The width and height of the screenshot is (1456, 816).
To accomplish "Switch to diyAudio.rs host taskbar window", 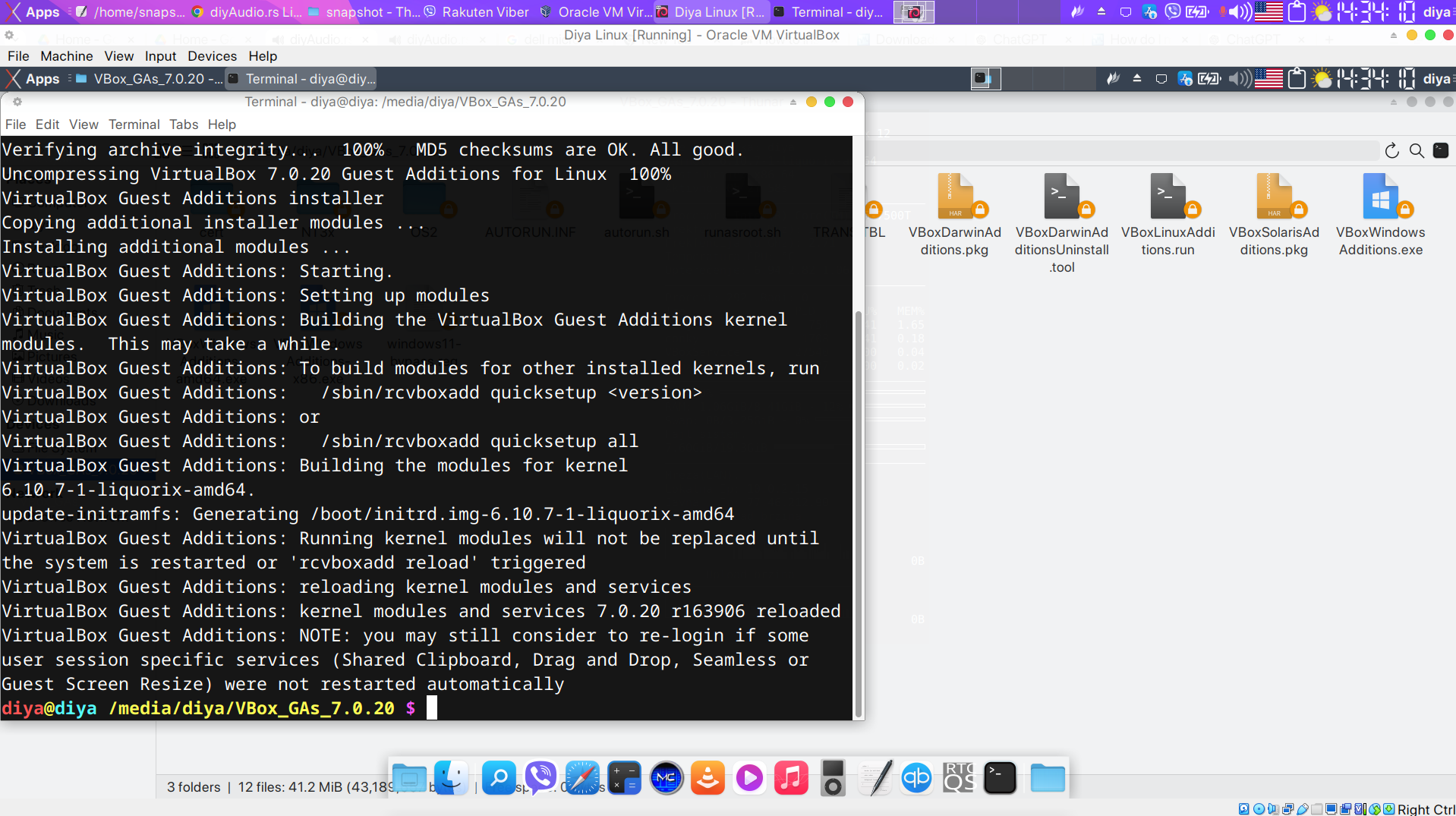I will point(247,12).
